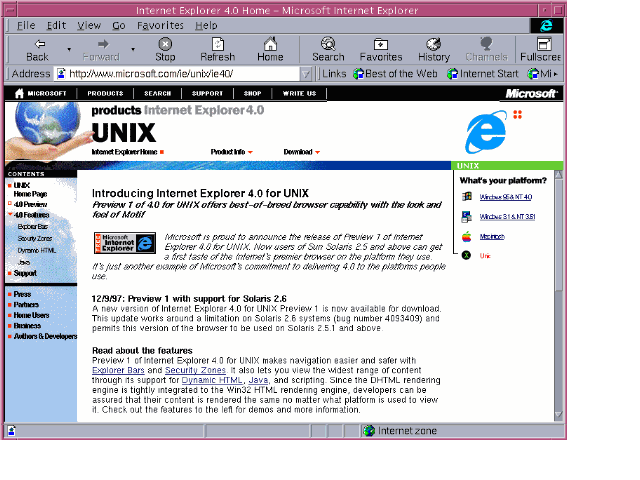Open the window menu button in title bar
This screenshot has width=640, height=480.
(x=10, y=10)
